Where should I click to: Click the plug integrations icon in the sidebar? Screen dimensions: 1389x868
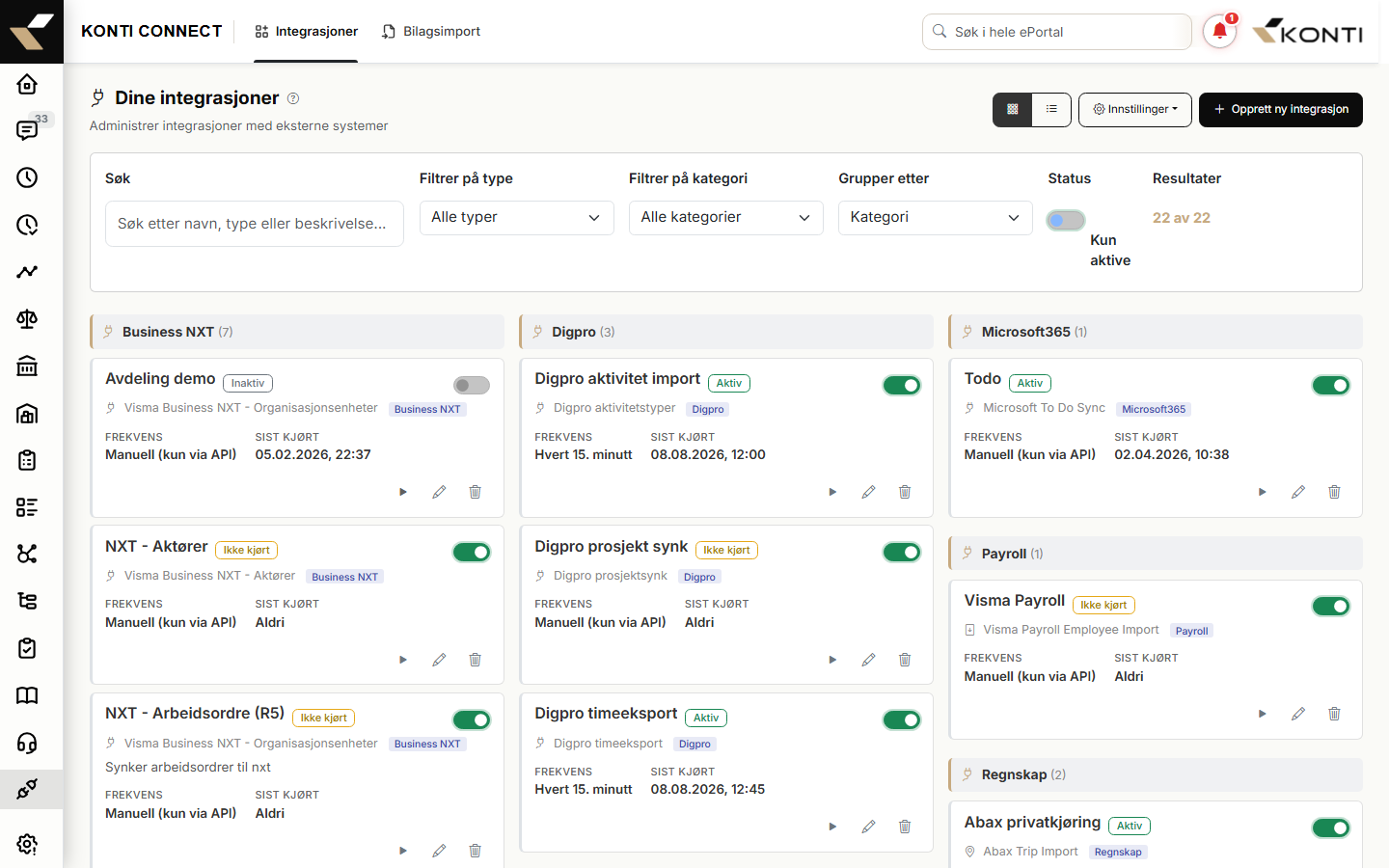click(x=27, y=789)
